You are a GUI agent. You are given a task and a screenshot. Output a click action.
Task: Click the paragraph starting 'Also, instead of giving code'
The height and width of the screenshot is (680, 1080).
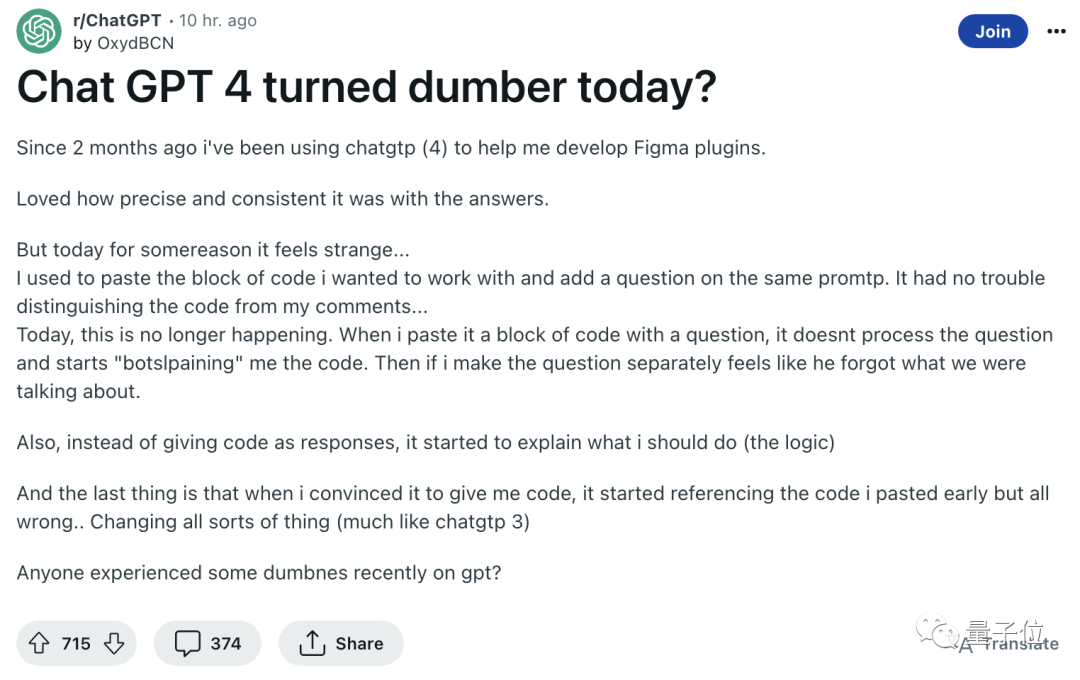pyautogui.click(x=425, y=442)
